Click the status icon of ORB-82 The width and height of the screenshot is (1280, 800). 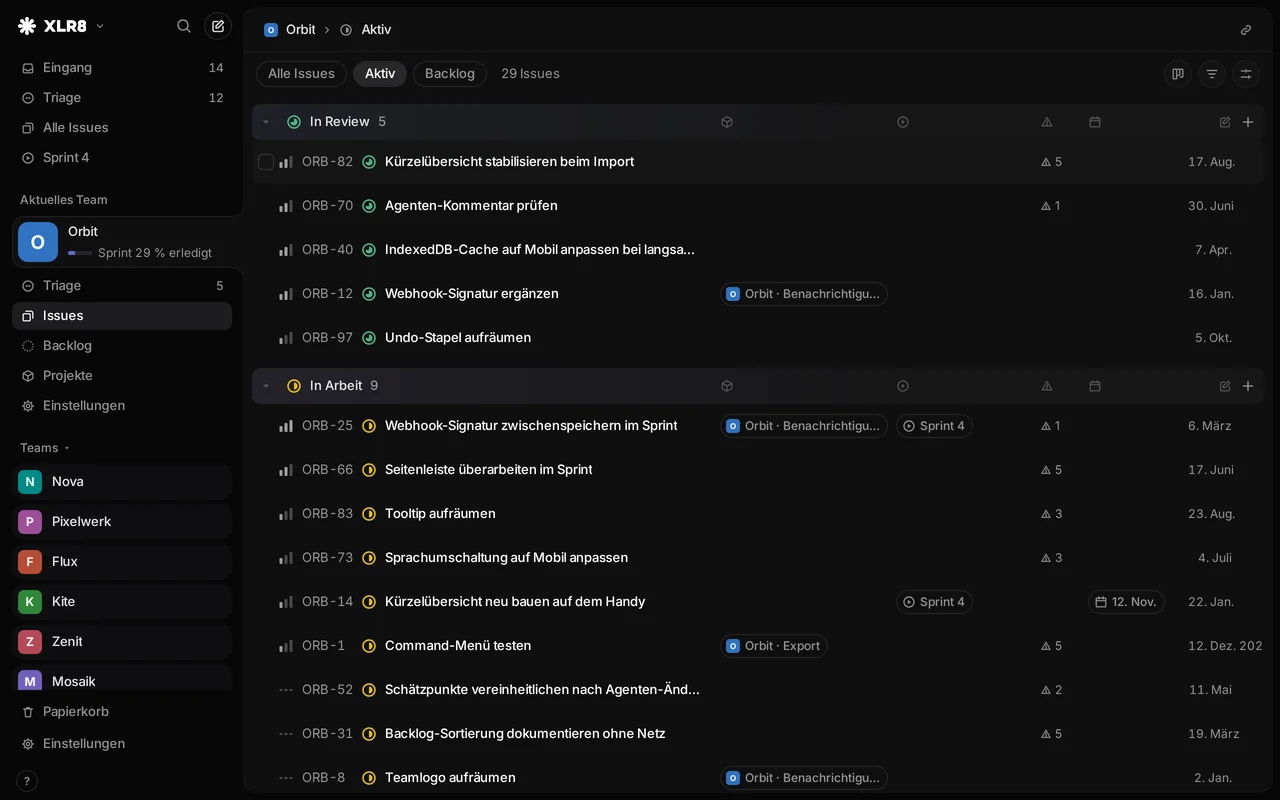(369, 162)
